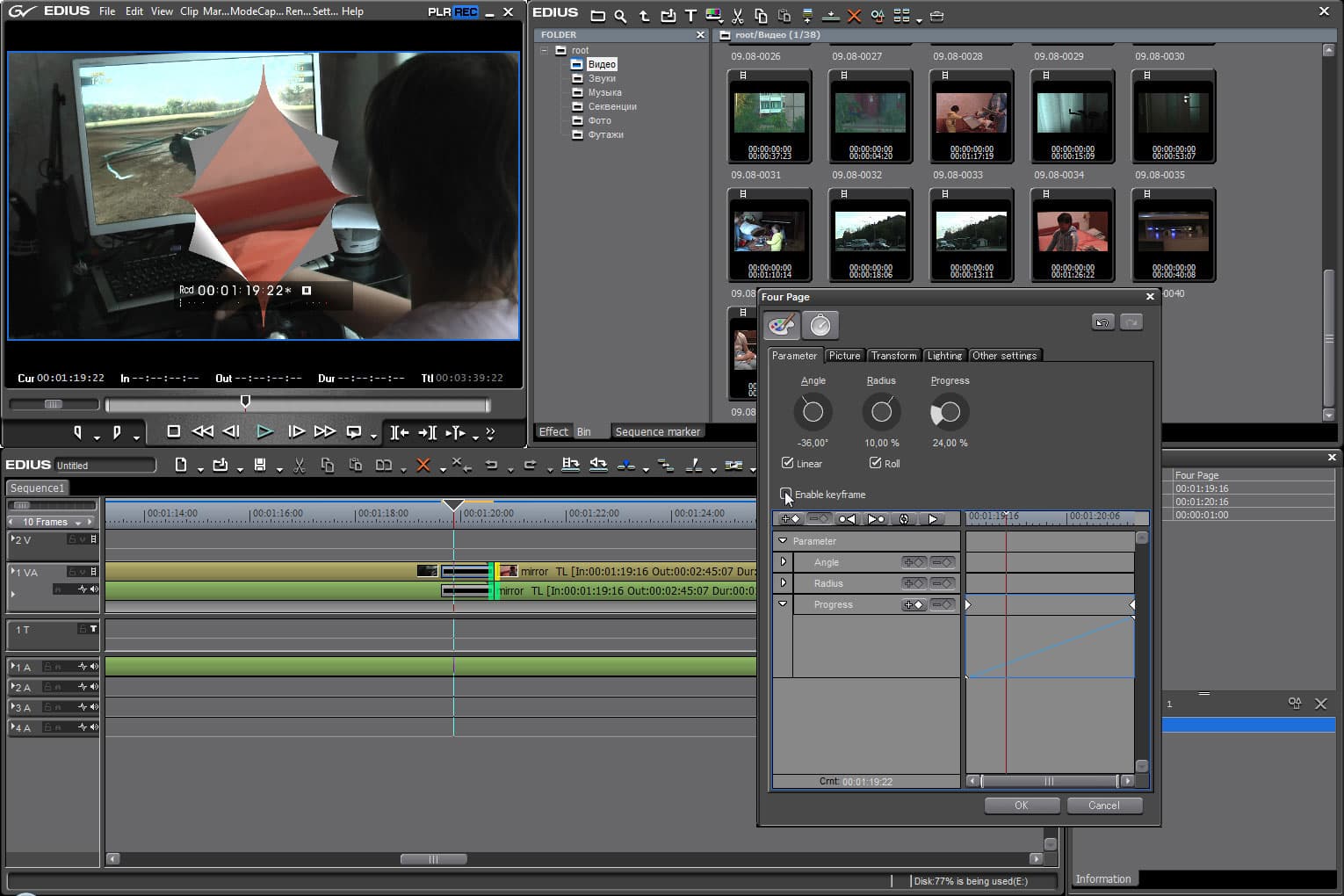Click the scissors Cut icon in bin toolbar
The height and width of the screenshot is (896, 1344).
coord(737,16)
